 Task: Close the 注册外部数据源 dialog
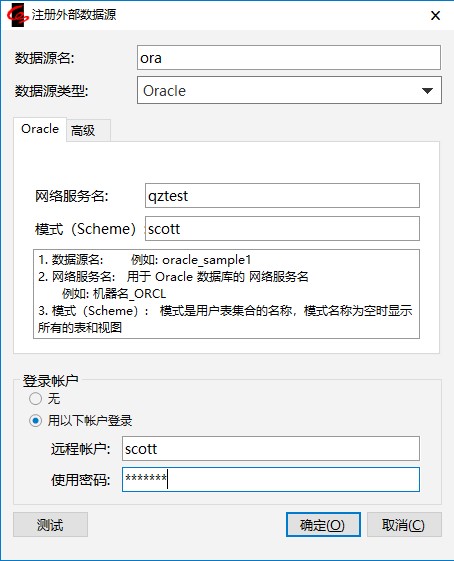(435, 15)
